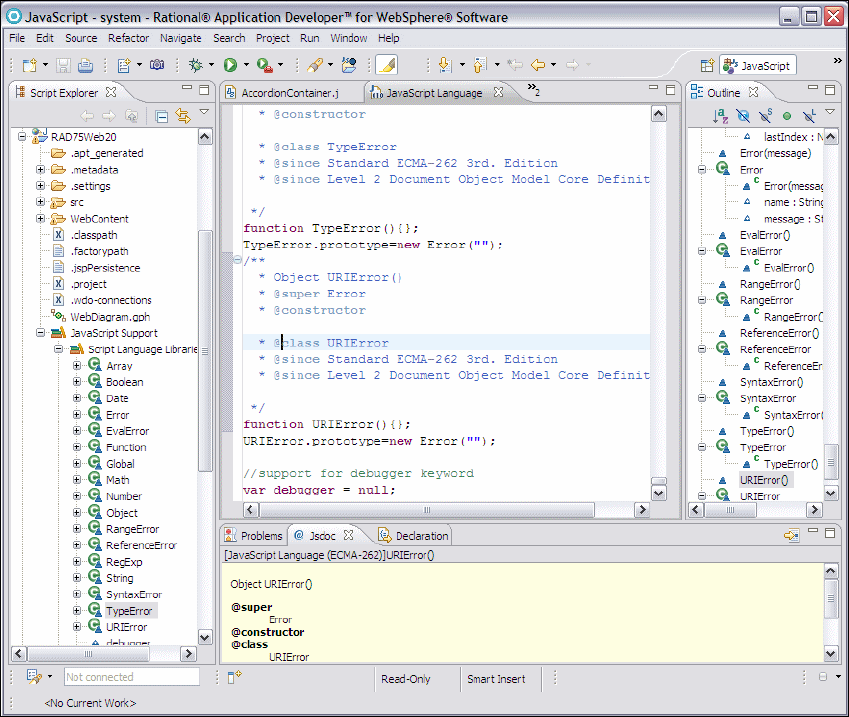Collapse all in Script Explorer

[x=162, y=116]
